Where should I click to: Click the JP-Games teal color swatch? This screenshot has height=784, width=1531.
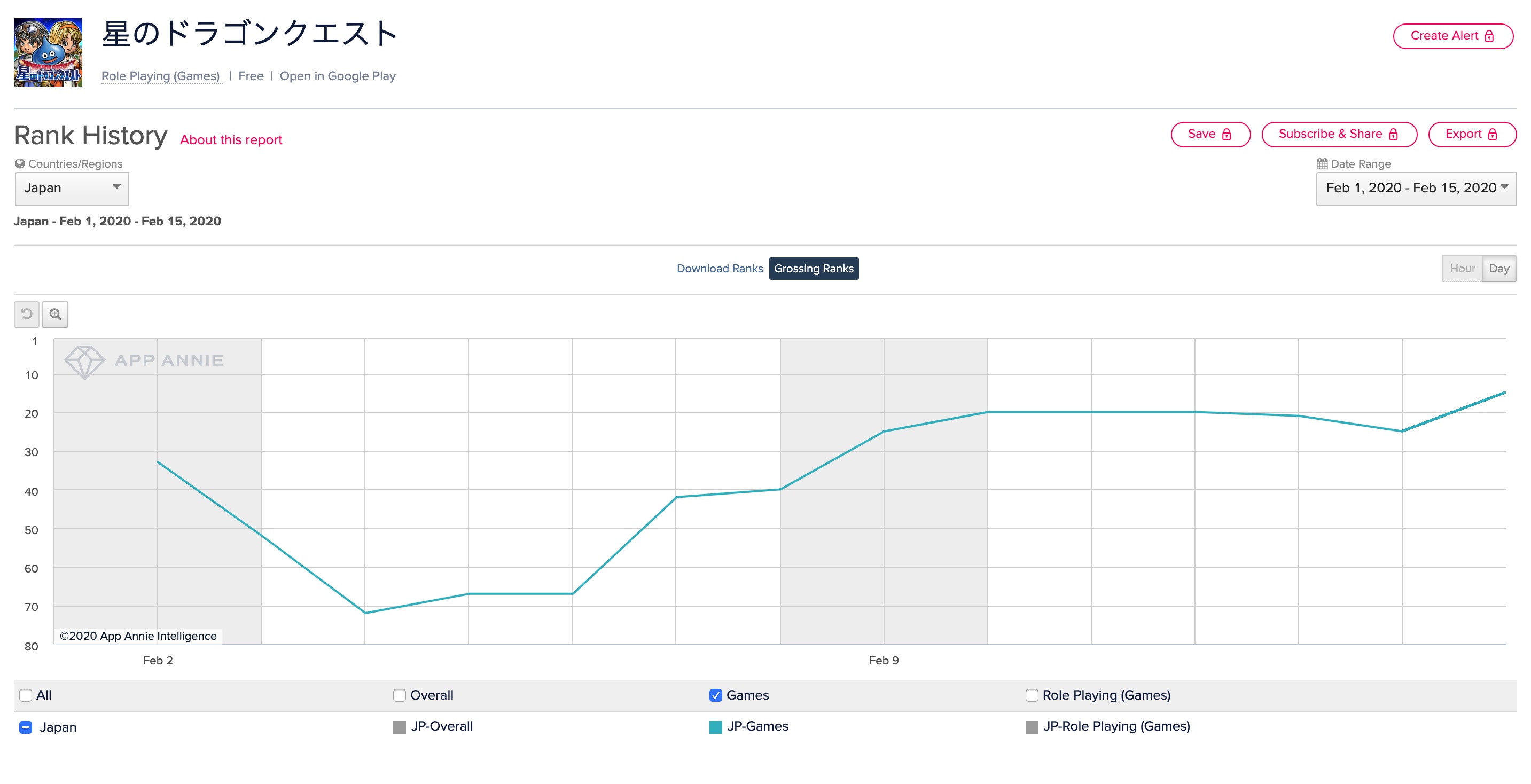716,727
